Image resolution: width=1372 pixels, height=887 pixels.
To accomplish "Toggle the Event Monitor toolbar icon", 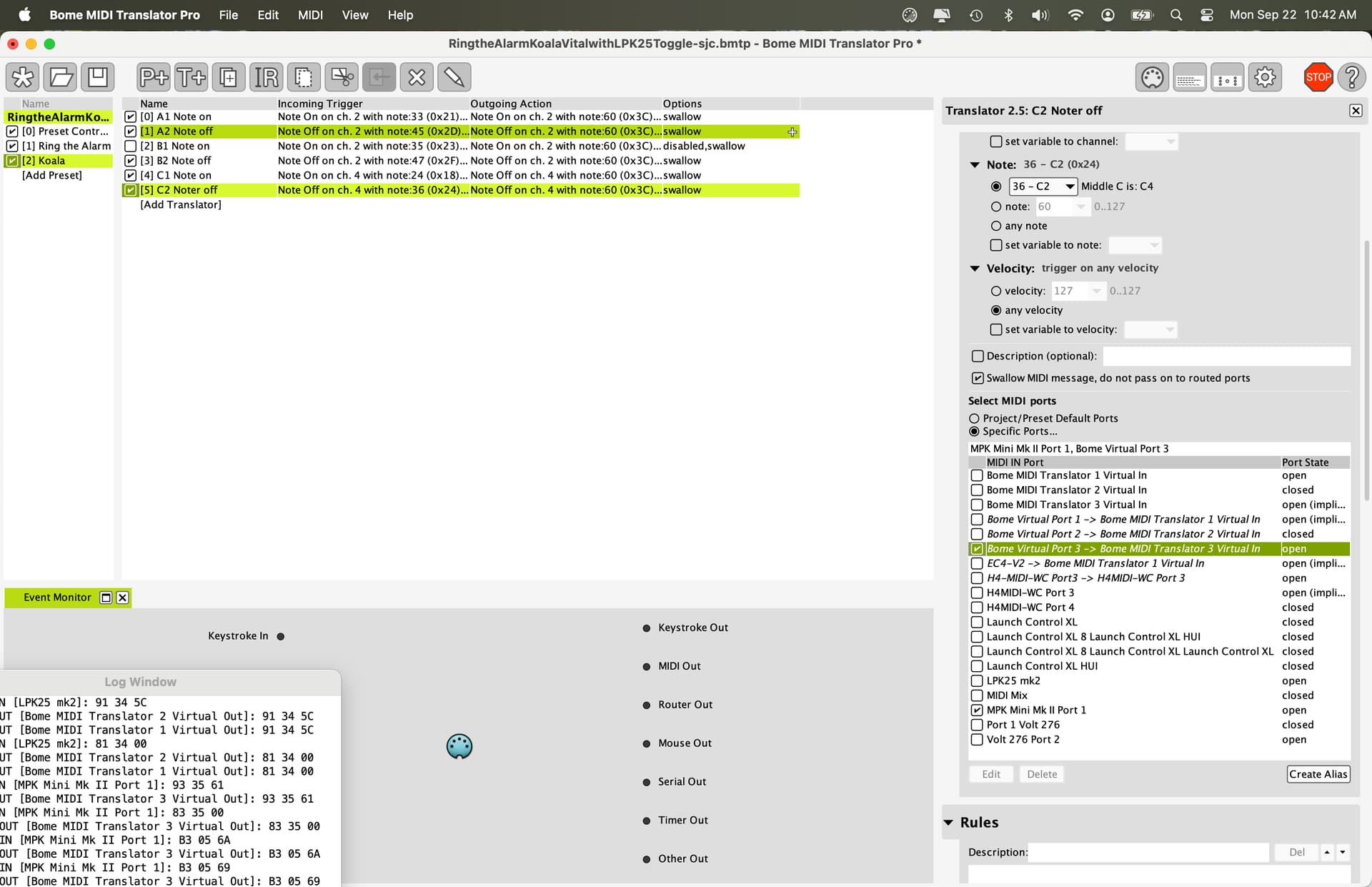I will point(1228,77).
